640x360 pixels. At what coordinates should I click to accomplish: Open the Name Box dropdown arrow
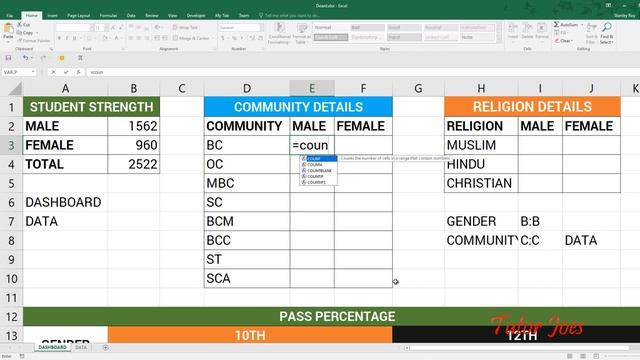pos(33,72)
